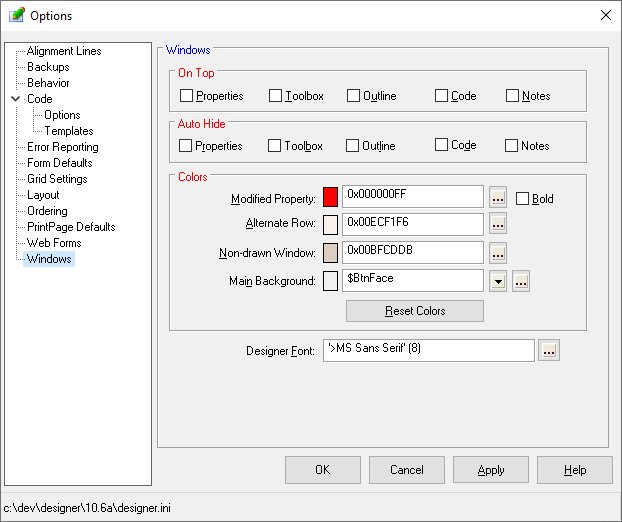Viewport: 622px width, 522px height.
Task: Expand Main Background color dropdown
Action: (499, 281)
